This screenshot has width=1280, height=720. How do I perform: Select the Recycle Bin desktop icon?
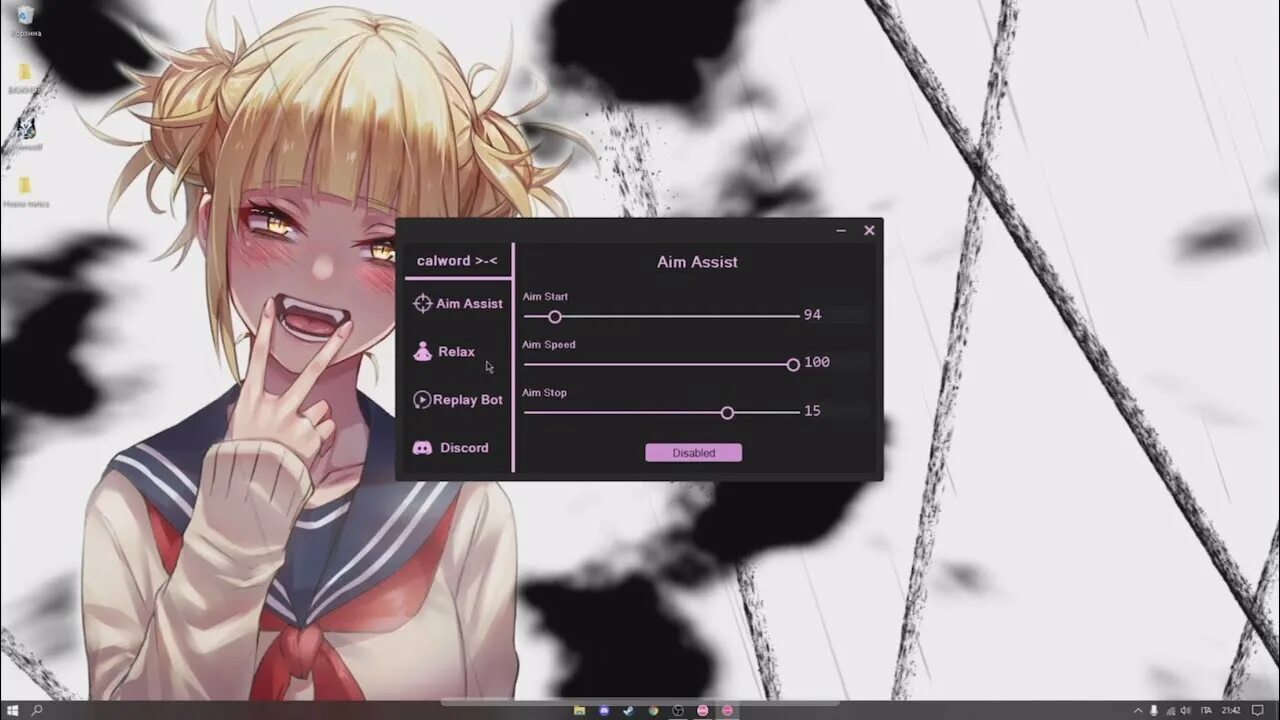click(25, 20)
